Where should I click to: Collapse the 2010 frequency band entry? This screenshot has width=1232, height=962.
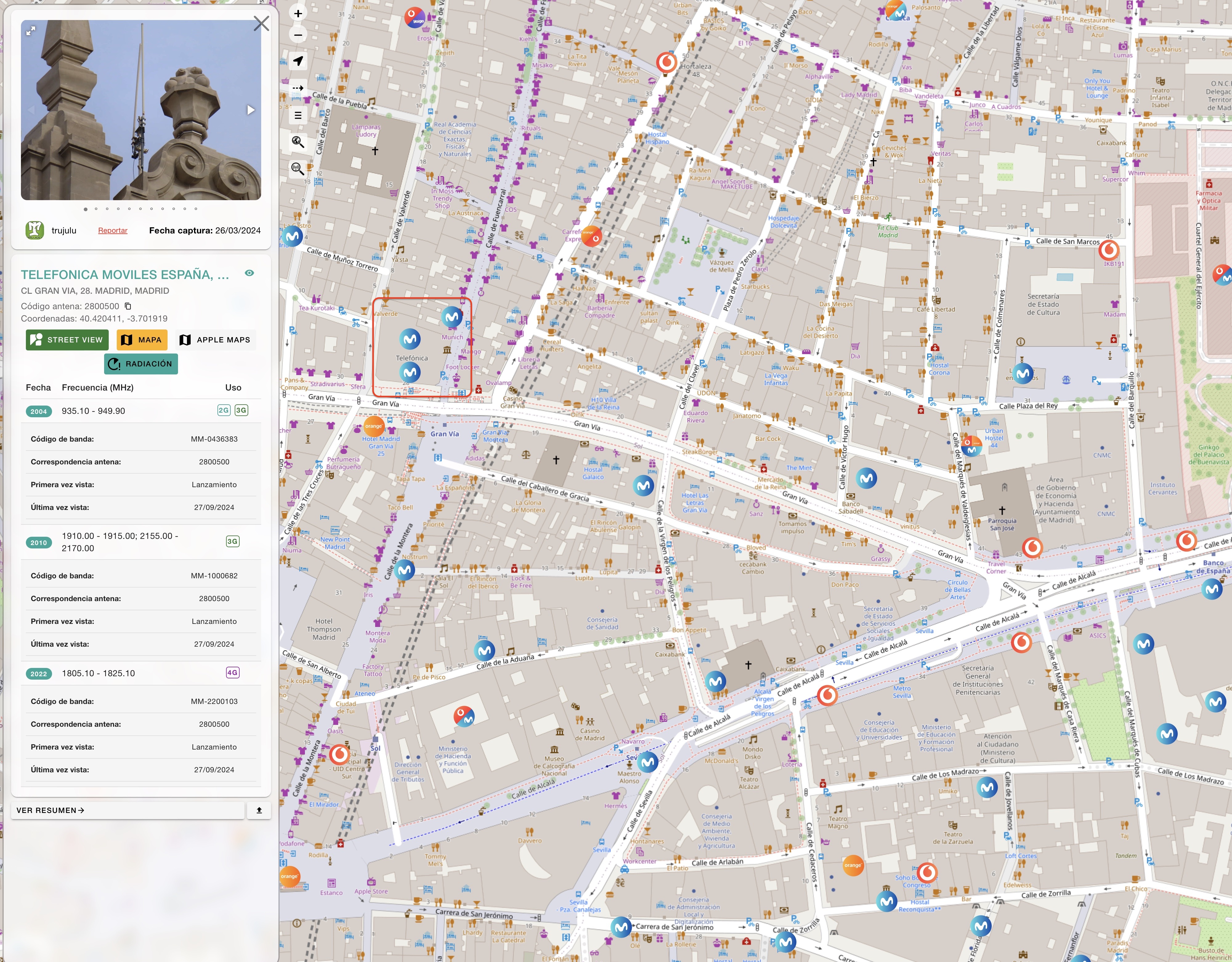pos(141,542)
